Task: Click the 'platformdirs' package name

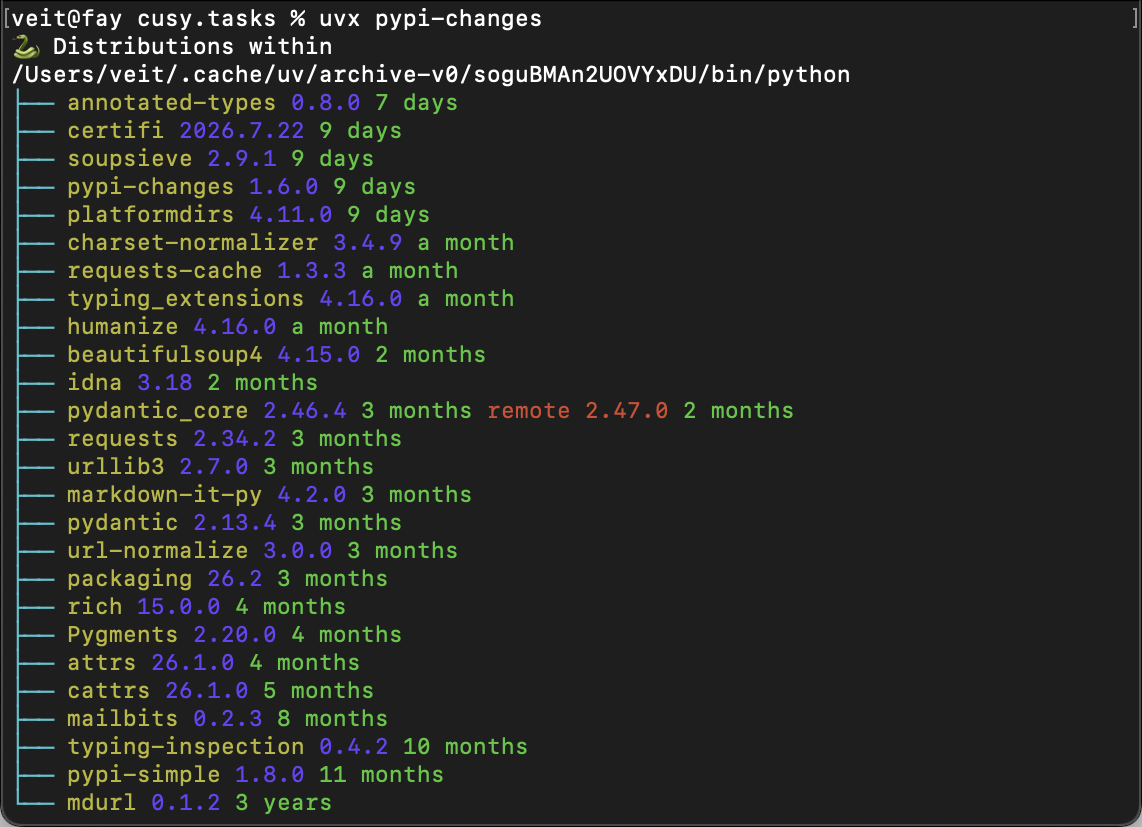Action: (150, 215)
